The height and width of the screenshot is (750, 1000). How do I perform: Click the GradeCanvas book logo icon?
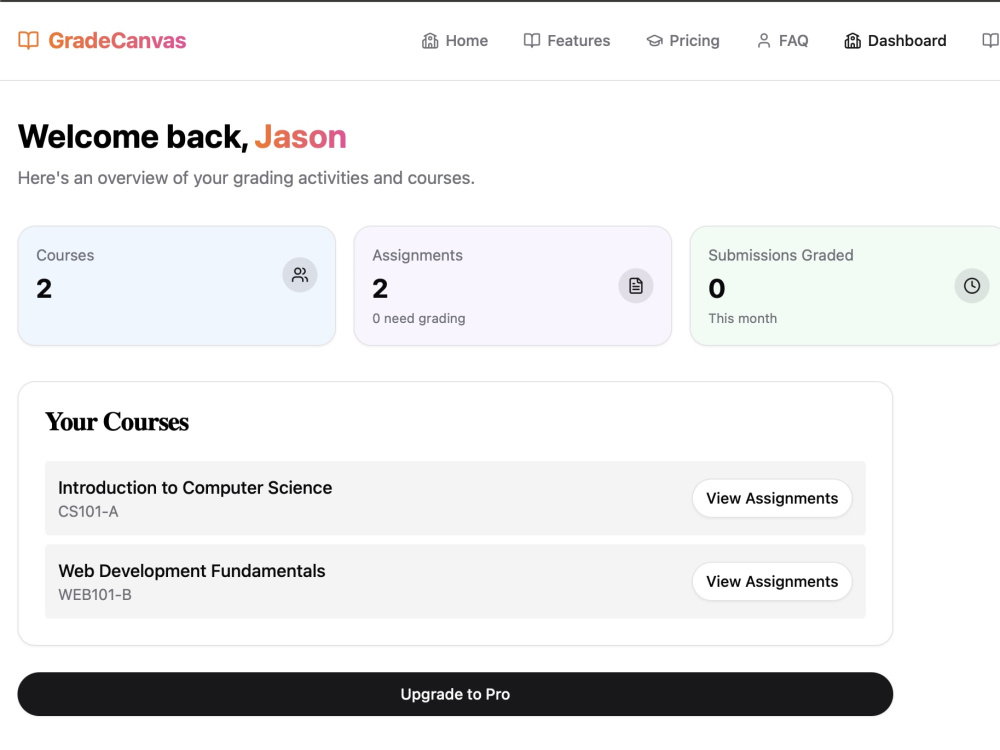point(28,40)
